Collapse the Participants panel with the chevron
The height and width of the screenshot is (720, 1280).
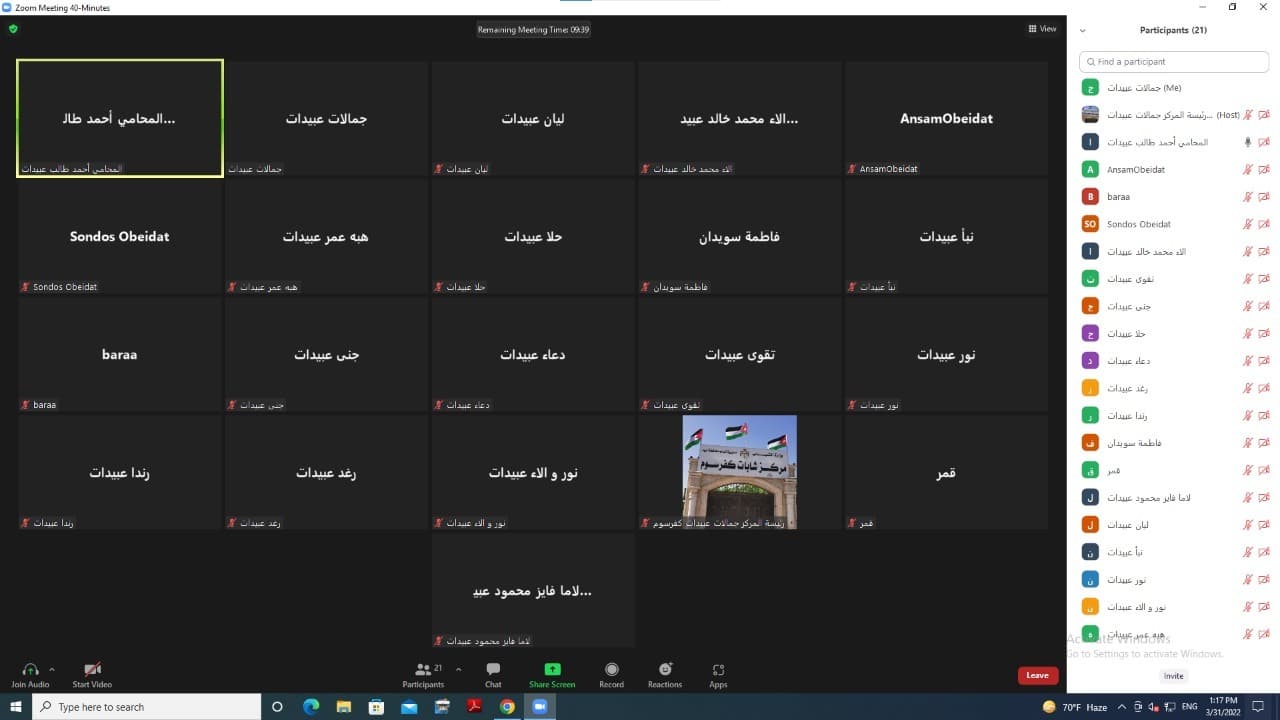tap(1083, 31)
